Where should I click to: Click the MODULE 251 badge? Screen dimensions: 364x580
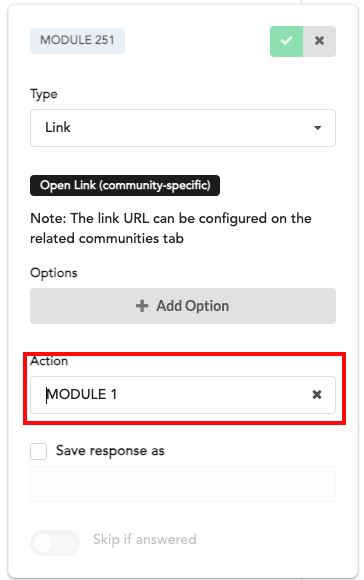(x=77, y=40)
